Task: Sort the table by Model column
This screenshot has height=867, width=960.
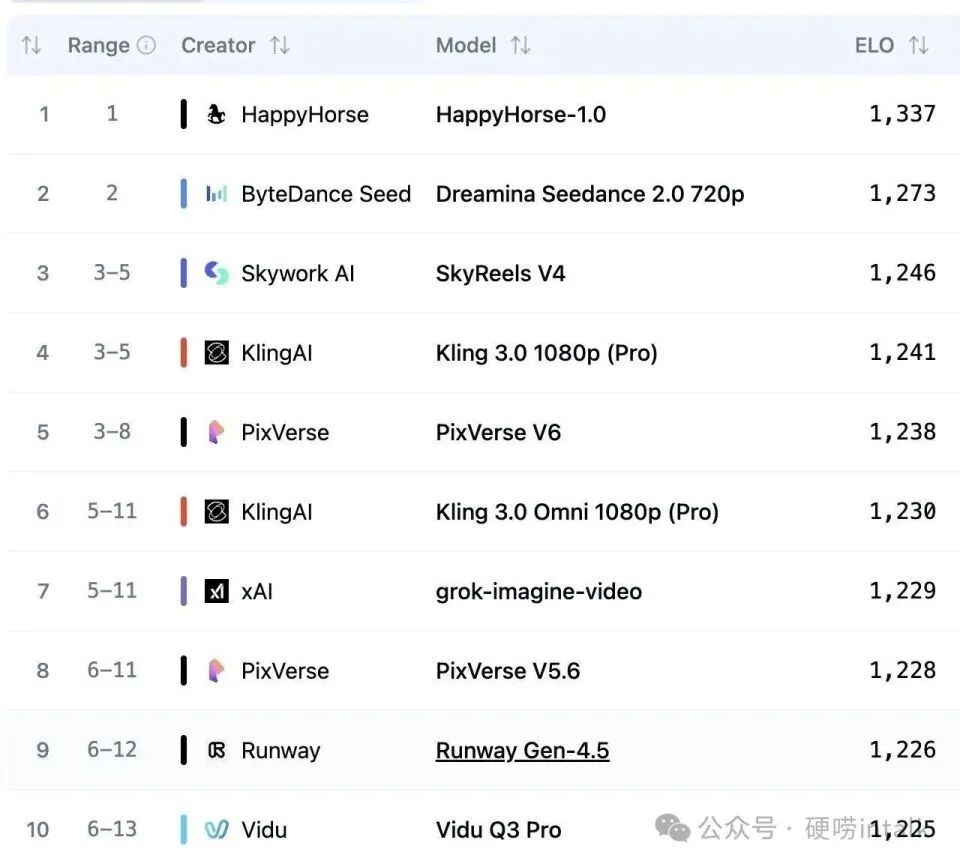Action: coord(520,46)
